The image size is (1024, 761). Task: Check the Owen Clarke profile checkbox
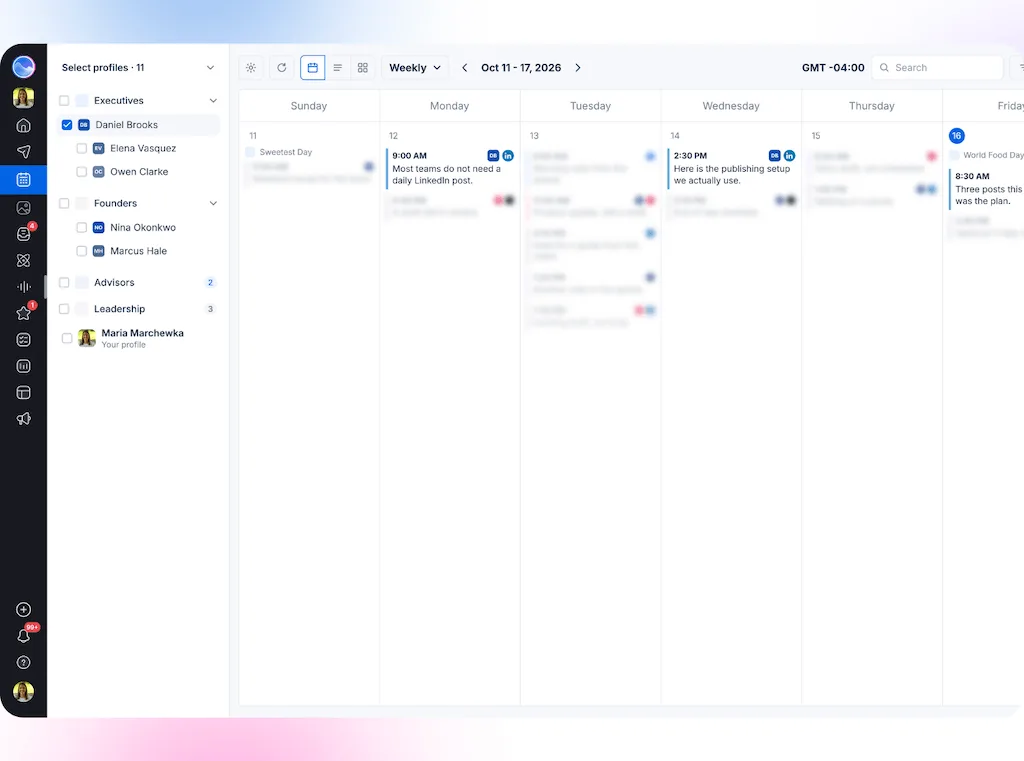click(82, 172)
